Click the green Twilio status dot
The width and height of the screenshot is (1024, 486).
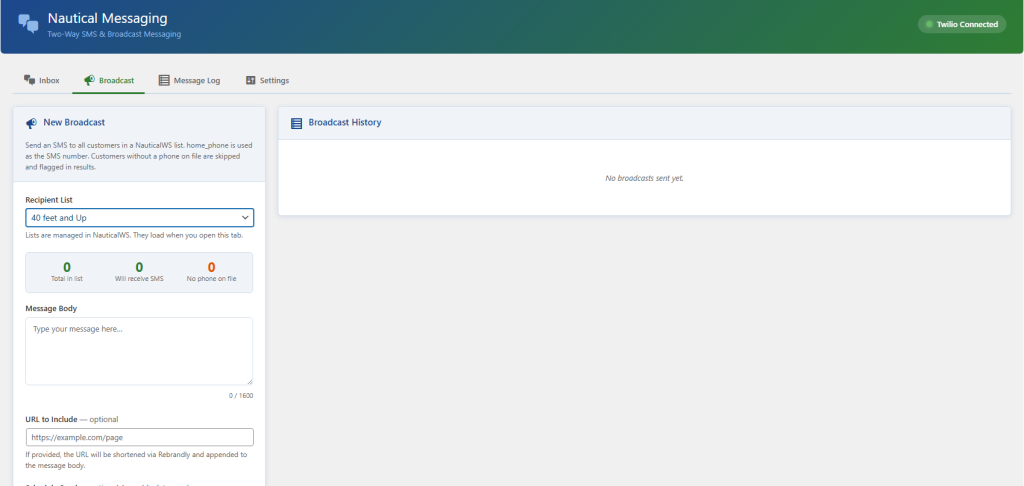pos(929,24)
